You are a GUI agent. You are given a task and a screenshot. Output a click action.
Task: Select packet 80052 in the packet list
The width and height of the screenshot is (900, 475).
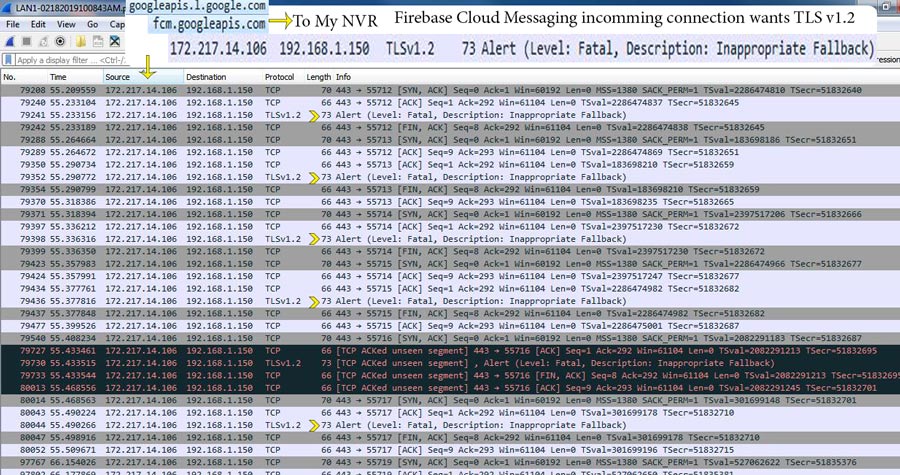click(x=450, y=450)
